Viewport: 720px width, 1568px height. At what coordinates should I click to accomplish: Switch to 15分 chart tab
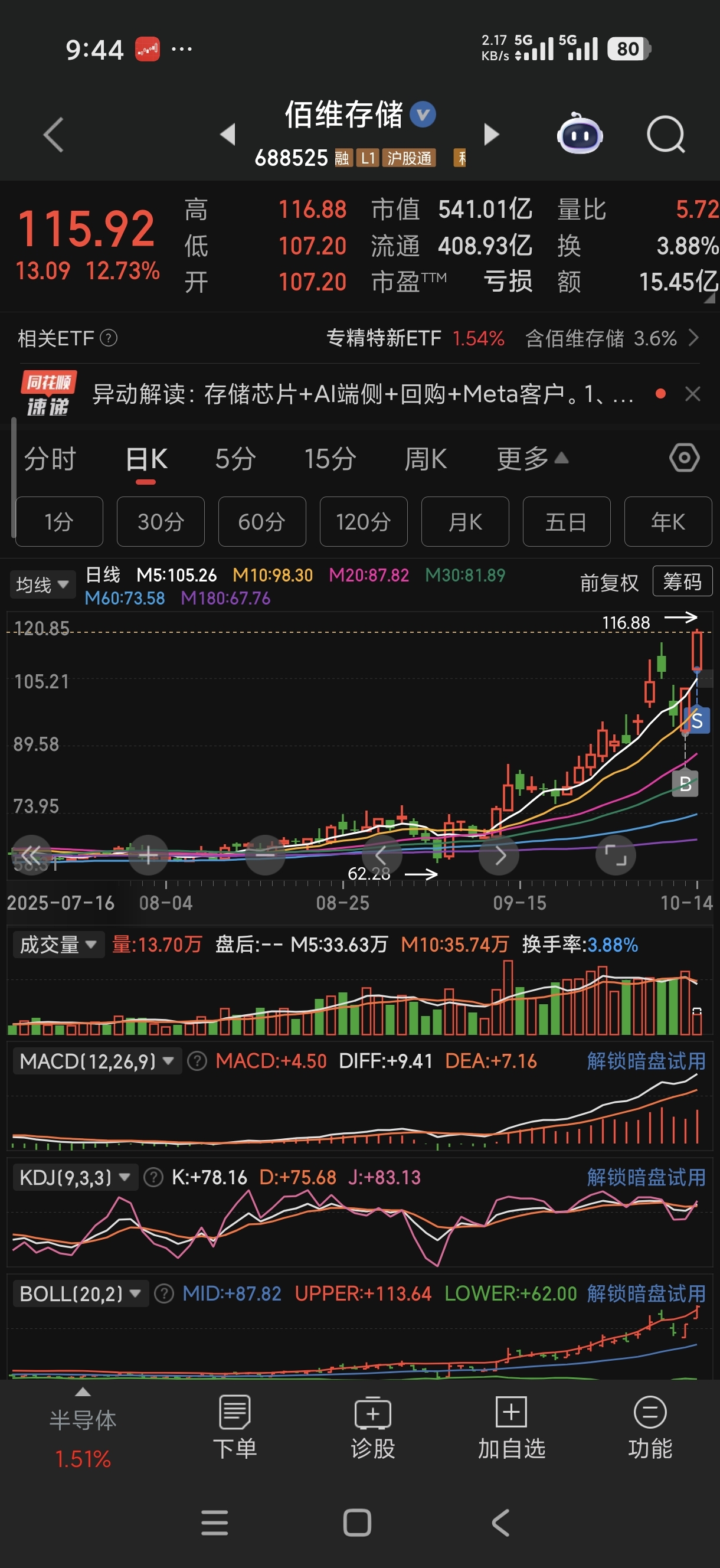tap(330, 458)
